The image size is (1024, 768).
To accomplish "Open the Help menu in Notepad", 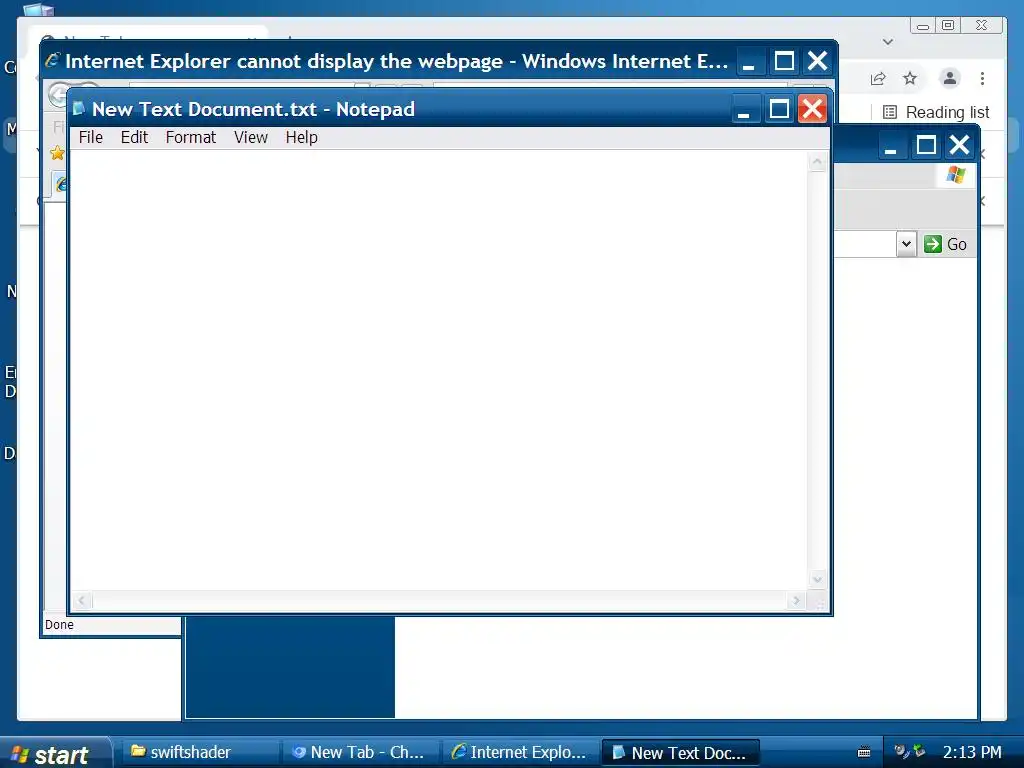I will pos(301,138).
